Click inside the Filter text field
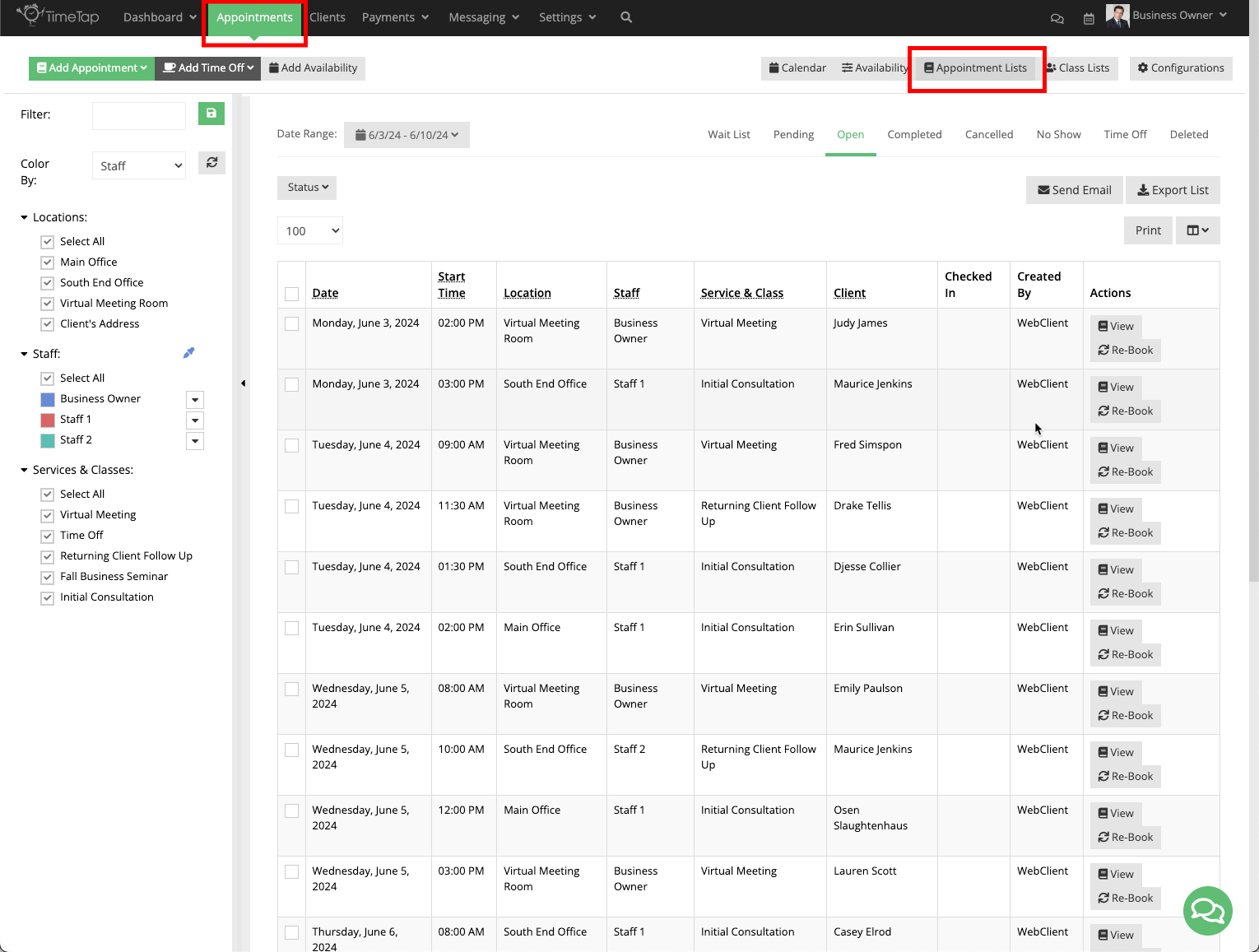1259x952 pixels. point(138,115)
